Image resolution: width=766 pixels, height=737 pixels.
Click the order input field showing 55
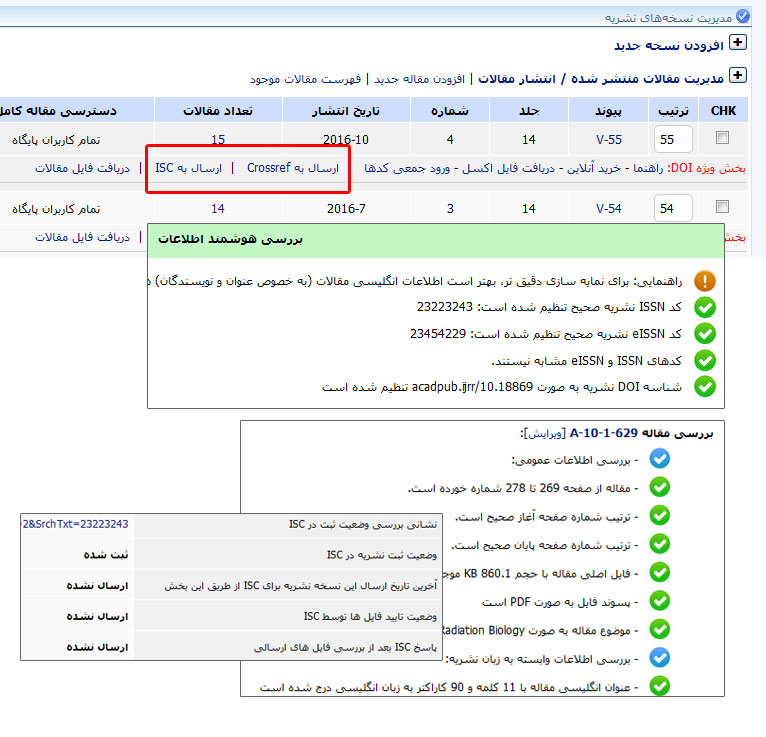point(672,139)
